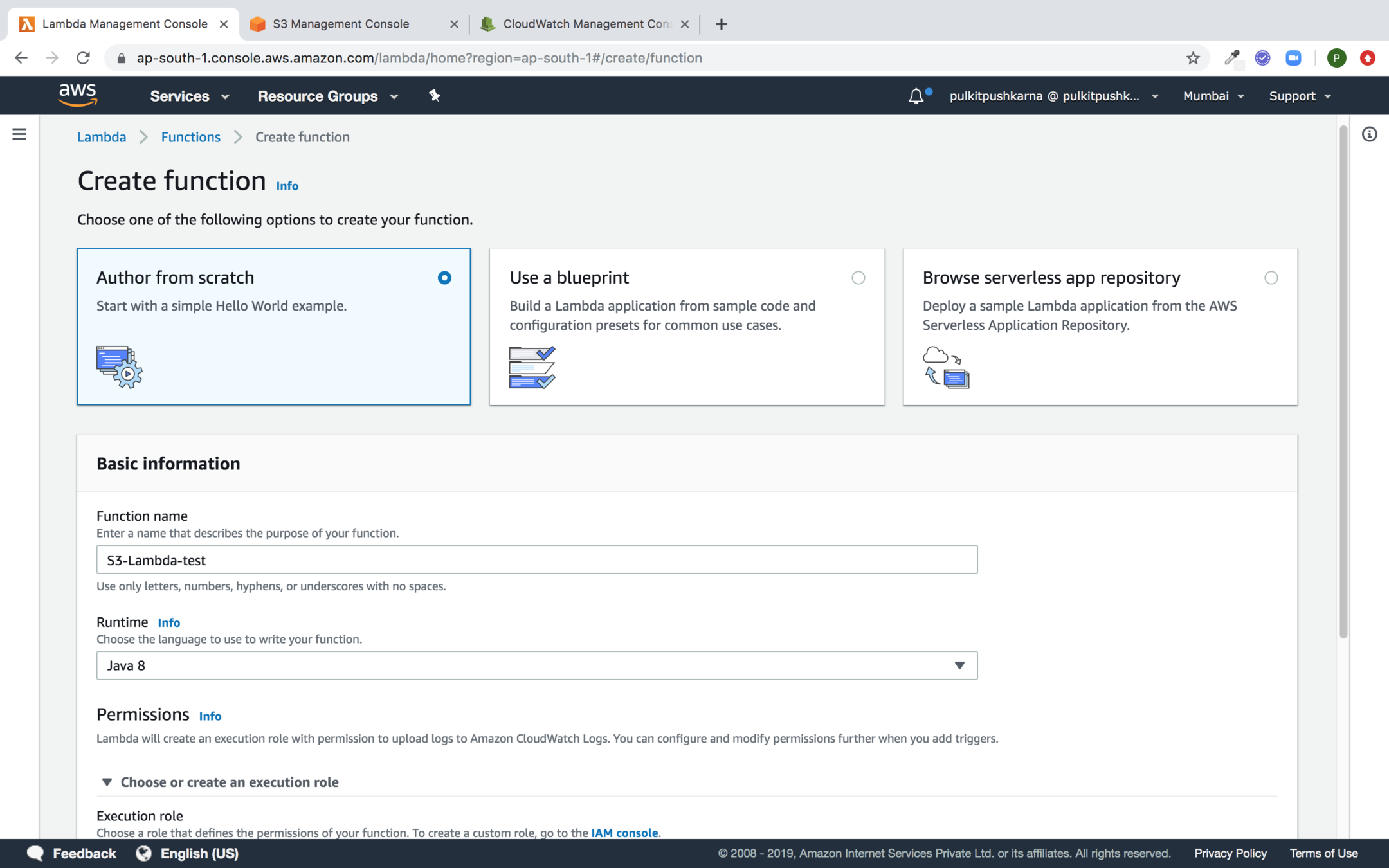Viewport: 1389px width, 868px height.
Task: Open the Runtime Java 8 dropdown
Action: pyautogui.click(x=536, y=665)
